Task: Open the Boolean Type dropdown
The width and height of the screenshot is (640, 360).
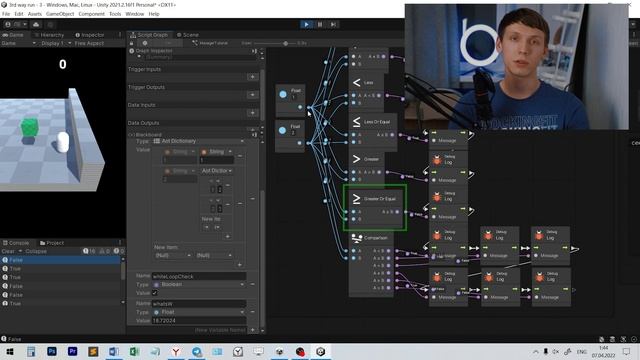Action: [199, 284]
